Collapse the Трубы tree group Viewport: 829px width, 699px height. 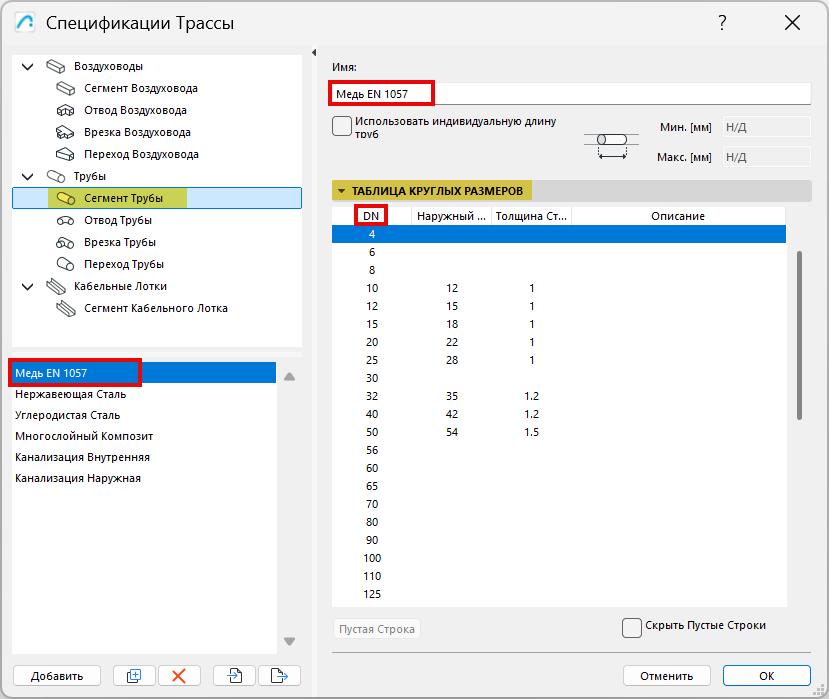(27, 177)
